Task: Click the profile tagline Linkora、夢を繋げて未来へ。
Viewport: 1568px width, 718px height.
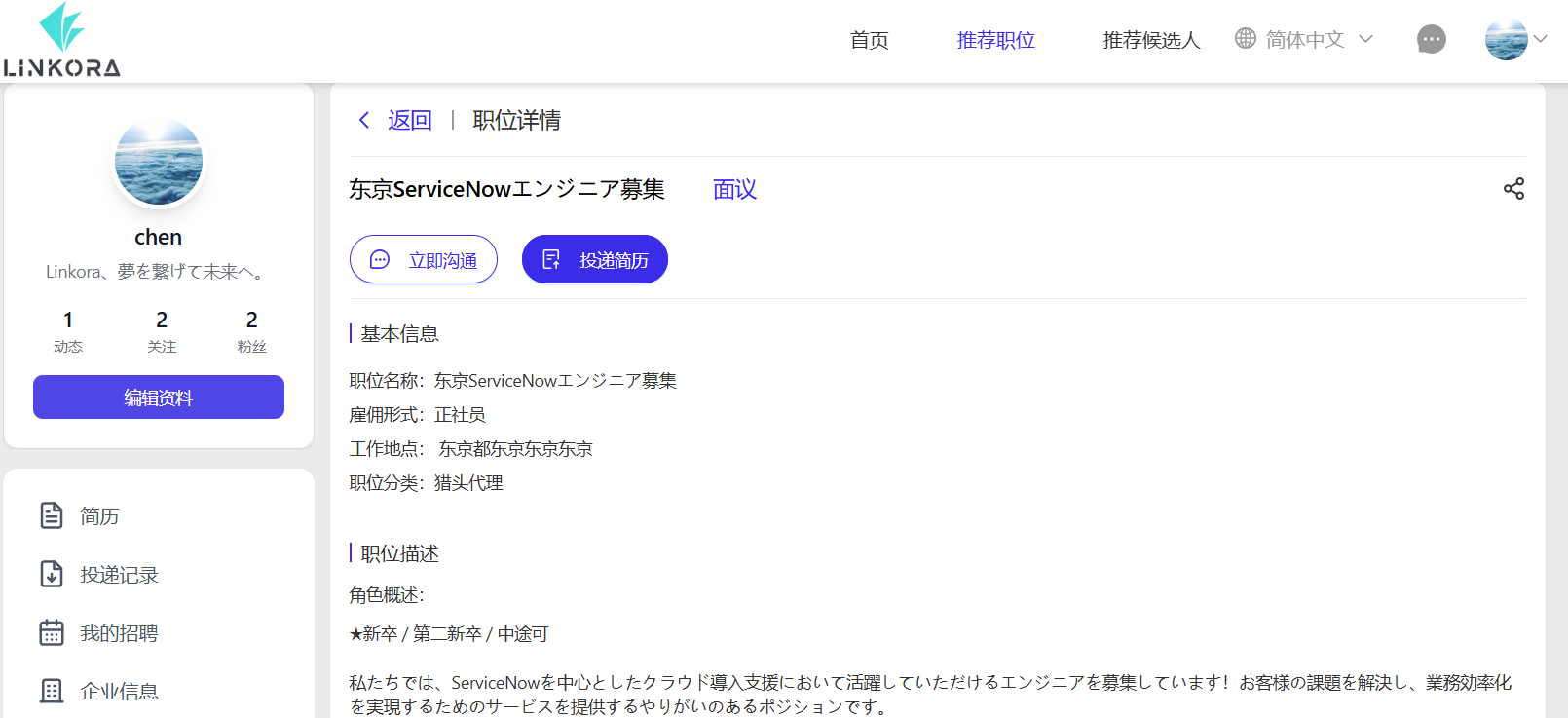Action: click(x=157, y=272)
